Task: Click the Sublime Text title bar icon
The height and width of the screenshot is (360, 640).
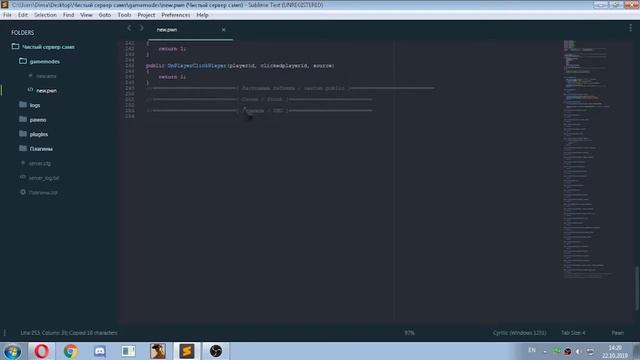Action: point(5,5)
